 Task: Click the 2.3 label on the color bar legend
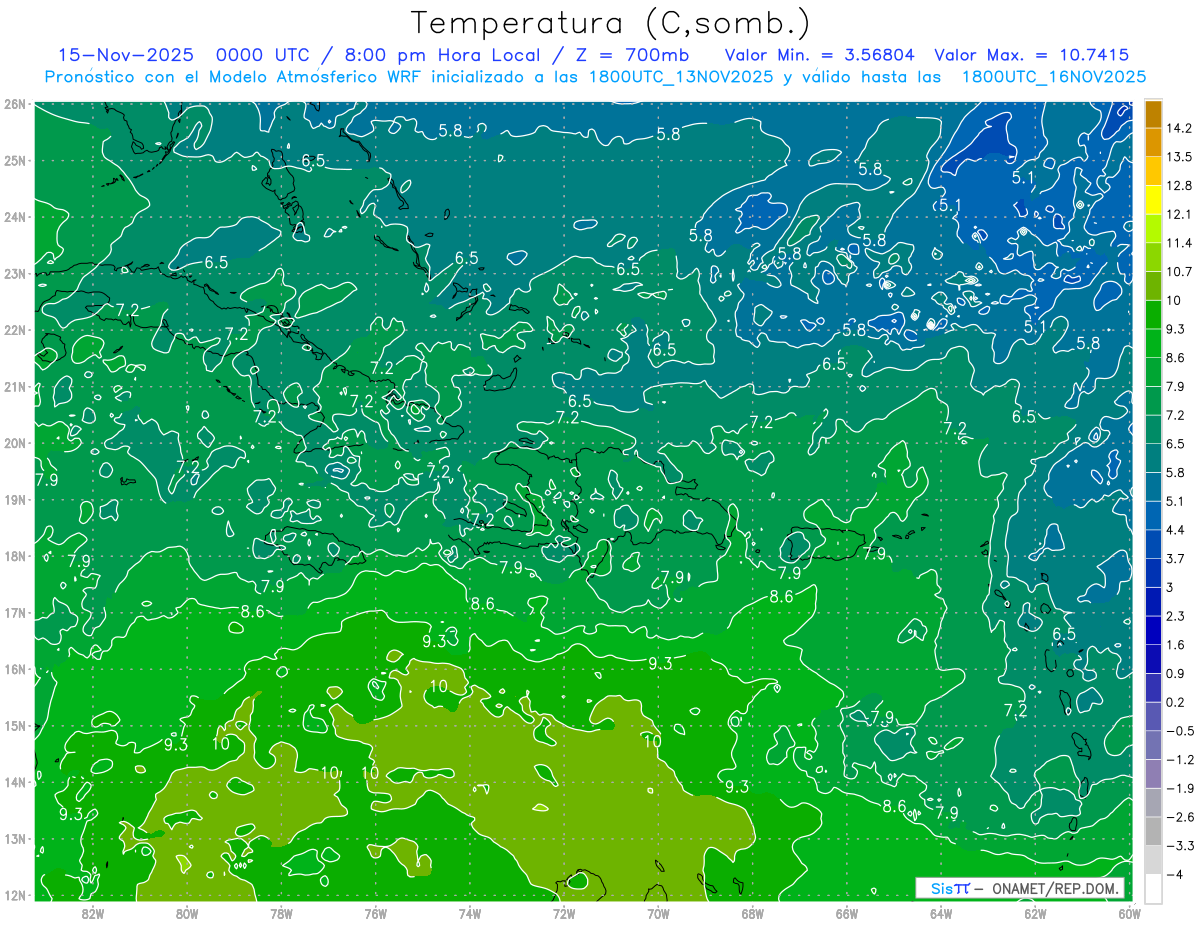(1175, 616)
